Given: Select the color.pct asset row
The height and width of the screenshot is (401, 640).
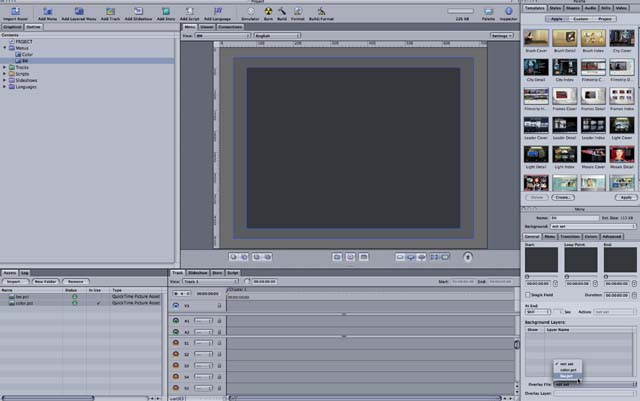Looking at the screenshot, I should click(x=81, y=303).
